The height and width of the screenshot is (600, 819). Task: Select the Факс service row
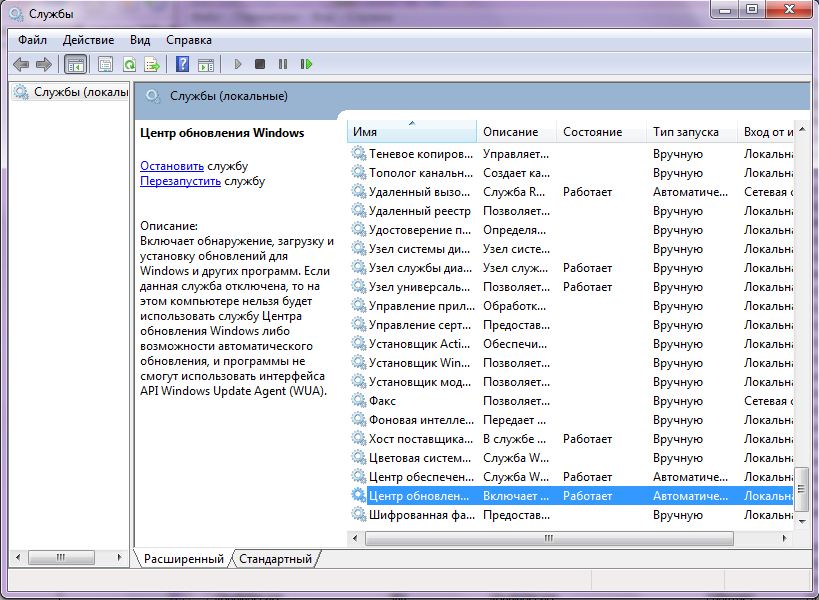click(382, 400)
